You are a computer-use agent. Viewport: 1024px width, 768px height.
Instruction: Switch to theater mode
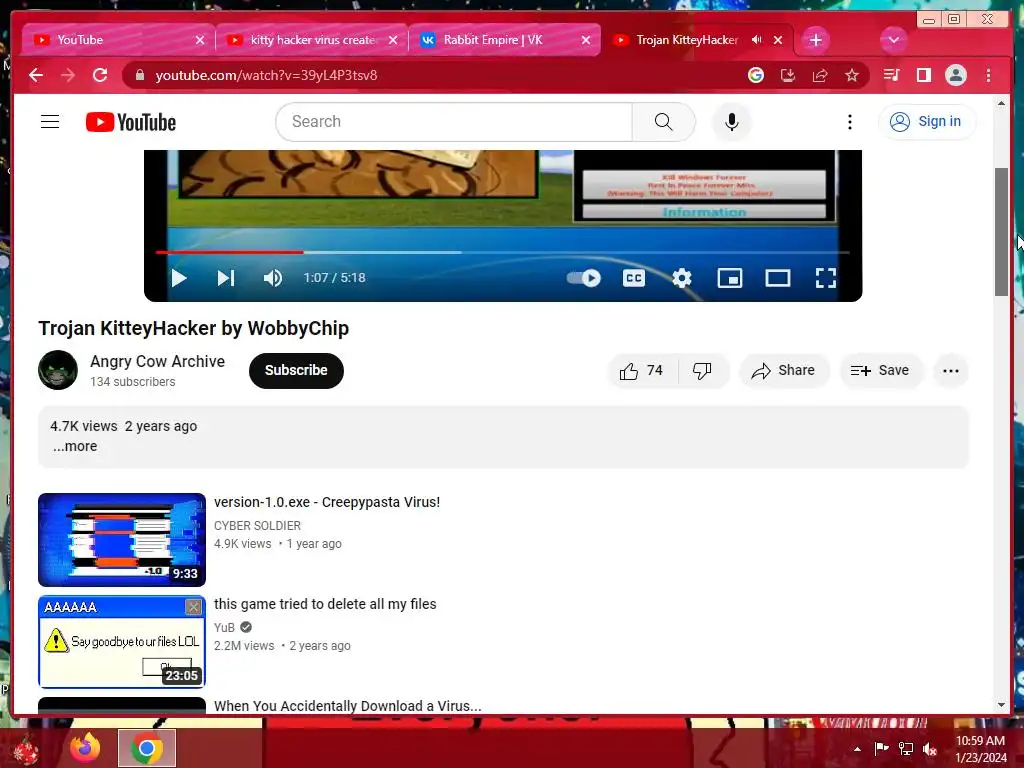pos(778,278)
